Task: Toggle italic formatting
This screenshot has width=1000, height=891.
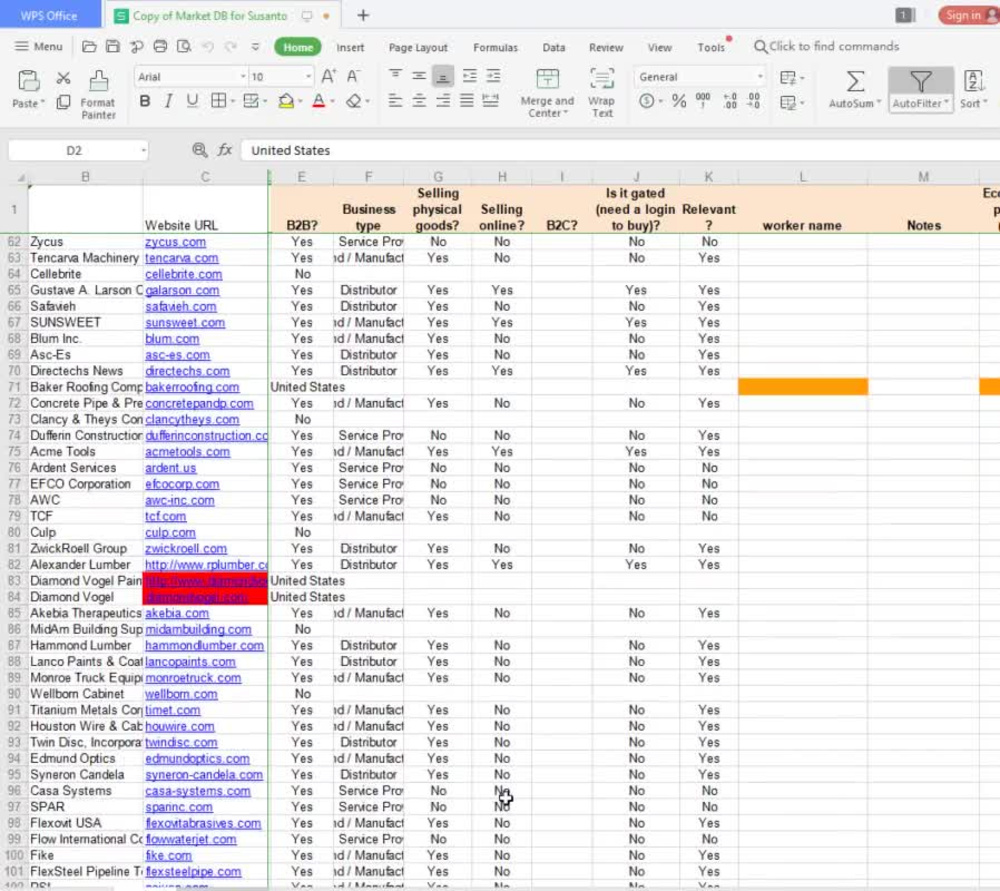Action: (x=167, y=102)
